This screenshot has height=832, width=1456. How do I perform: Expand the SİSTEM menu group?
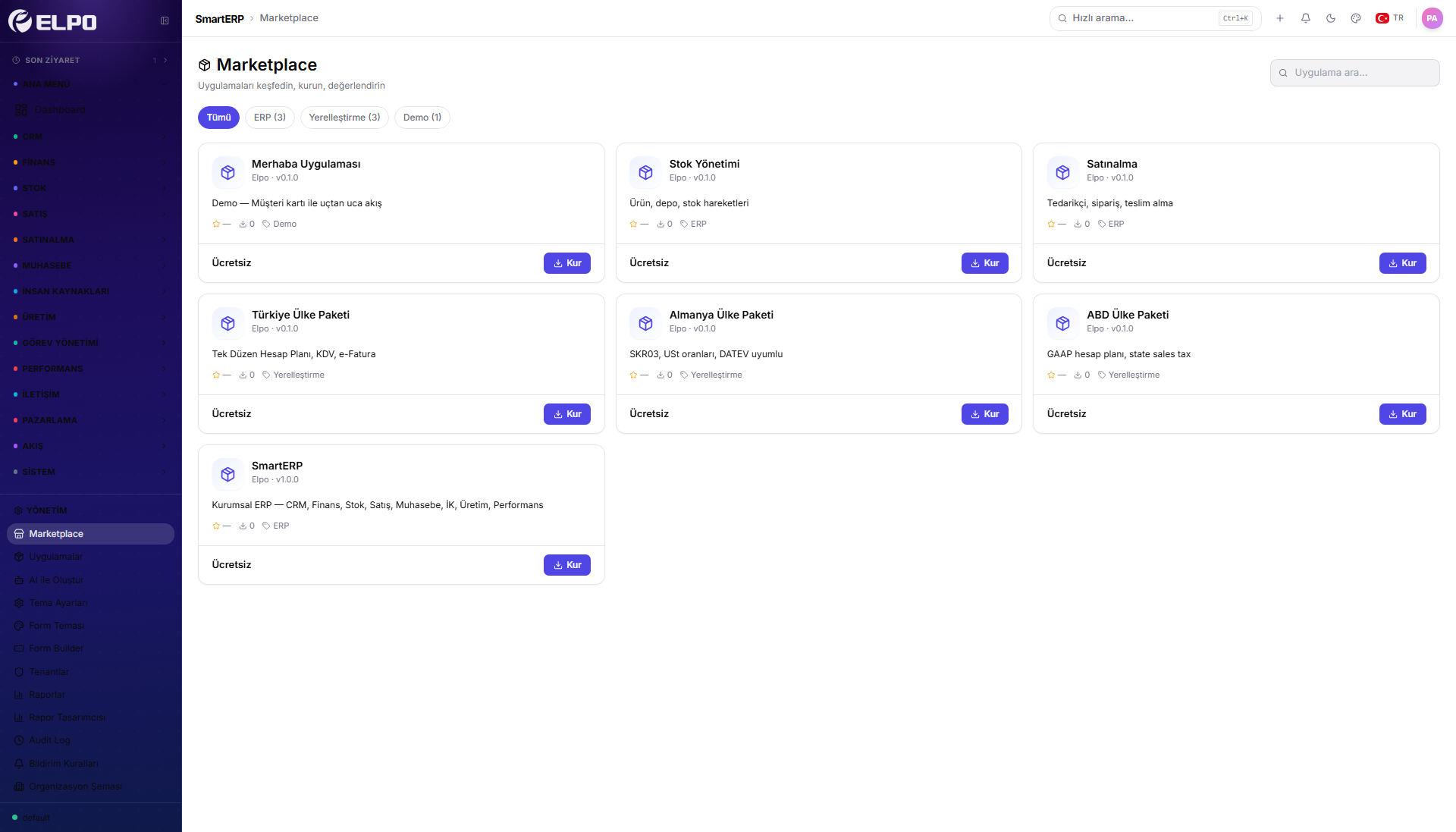click(x=91, y=472)
